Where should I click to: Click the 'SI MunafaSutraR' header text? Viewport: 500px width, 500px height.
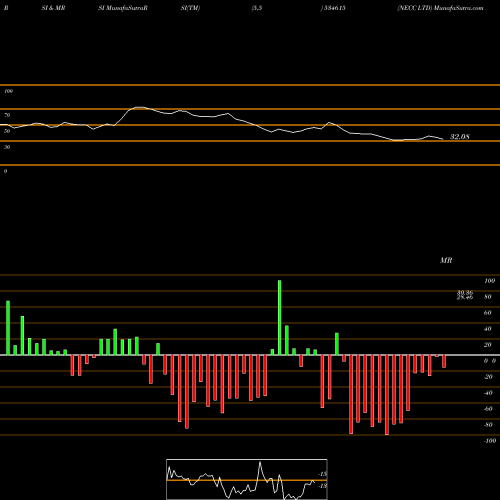(123, 8)
